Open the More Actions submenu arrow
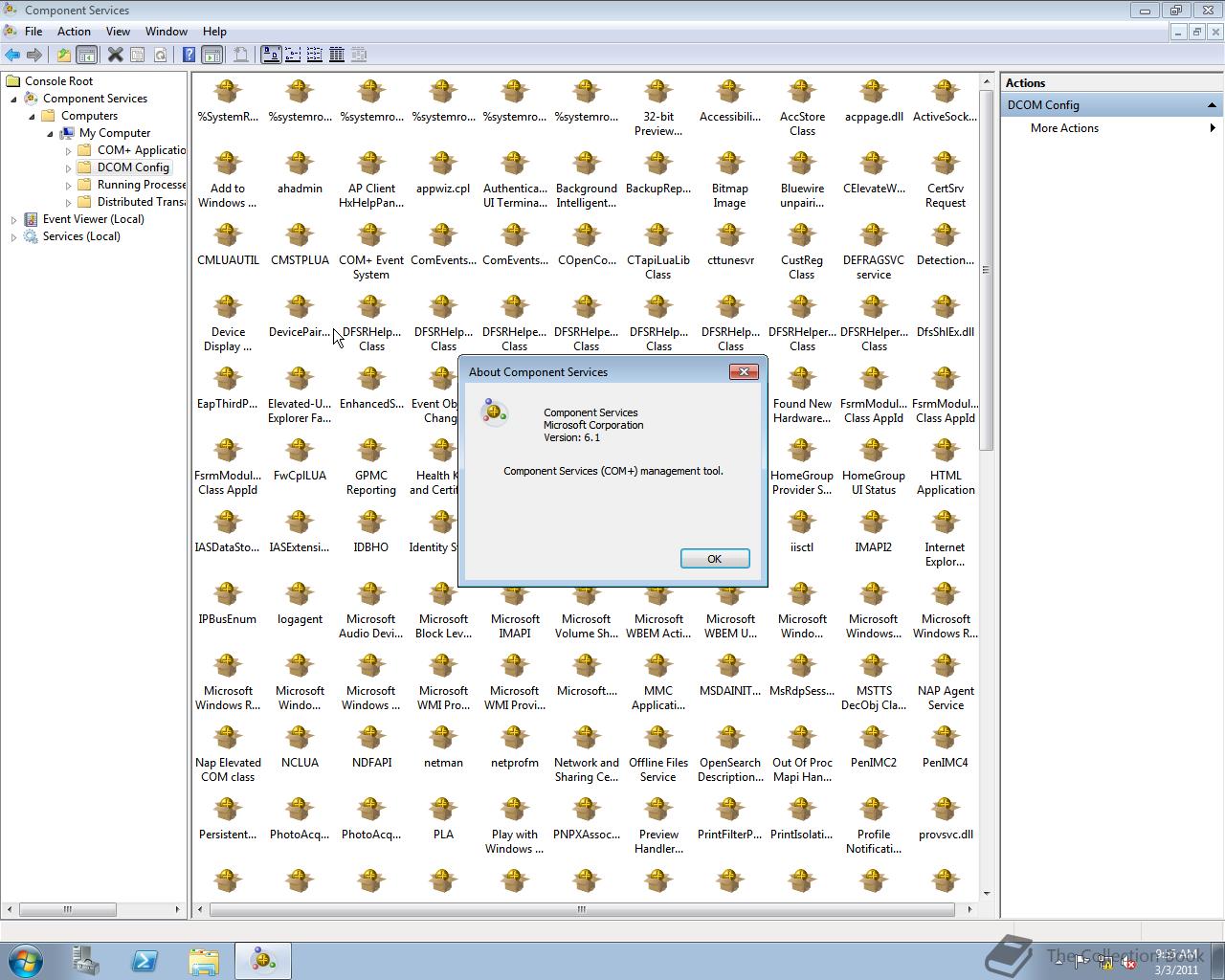1225x980 pixels. [1213, 128]
